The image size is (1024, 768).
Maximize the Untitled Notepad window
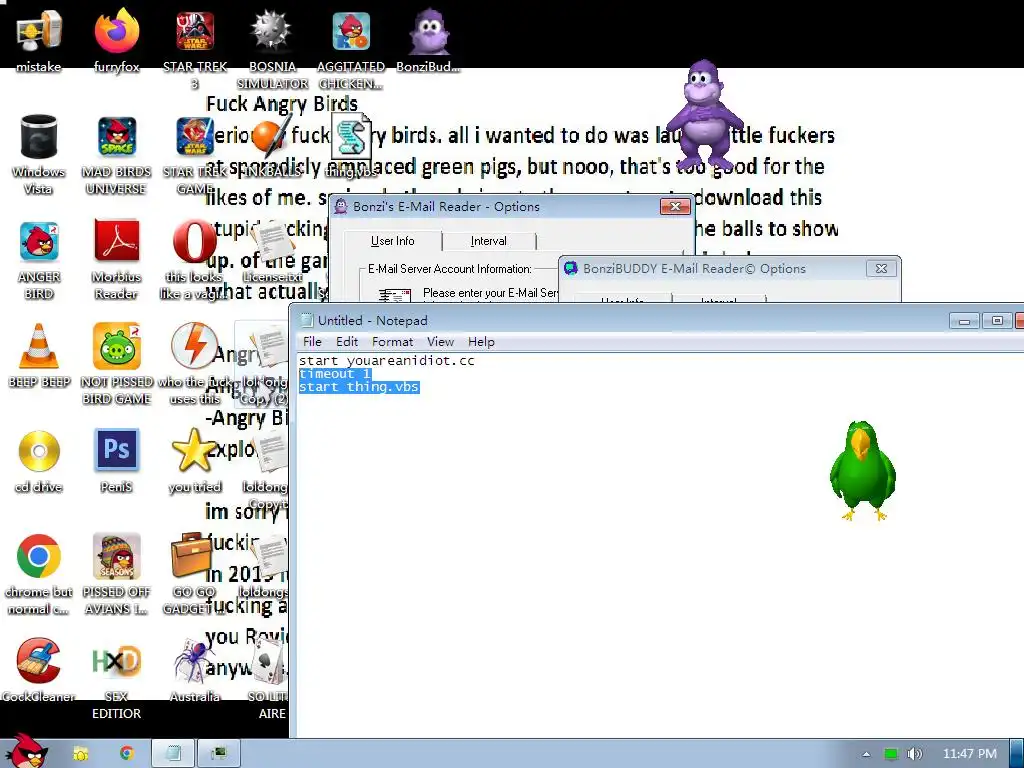[x=997, y=321]
